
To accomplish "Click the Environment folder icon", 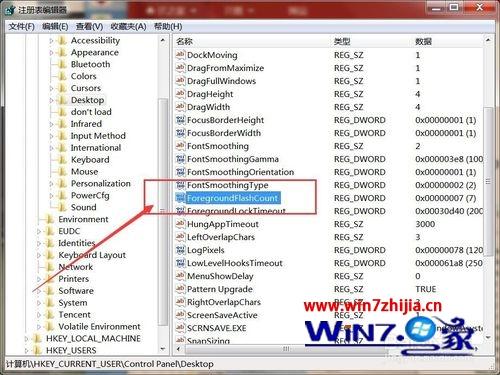I will pos(50,219).
